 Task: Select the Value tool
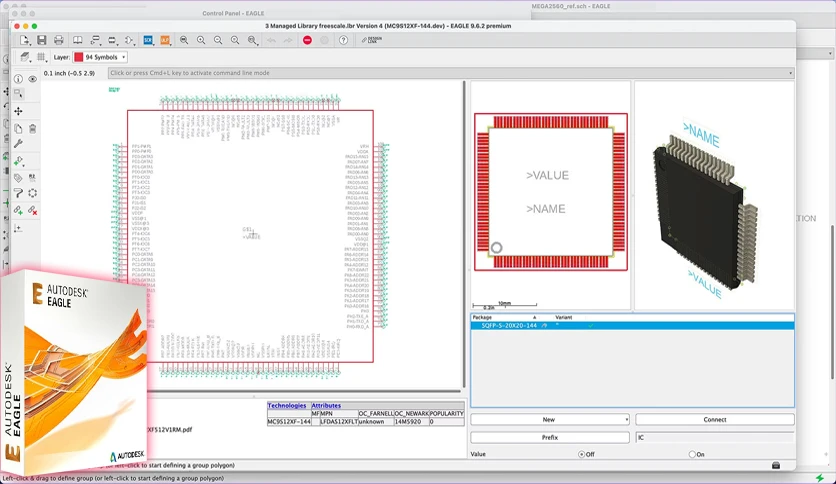tap(33, 178)
